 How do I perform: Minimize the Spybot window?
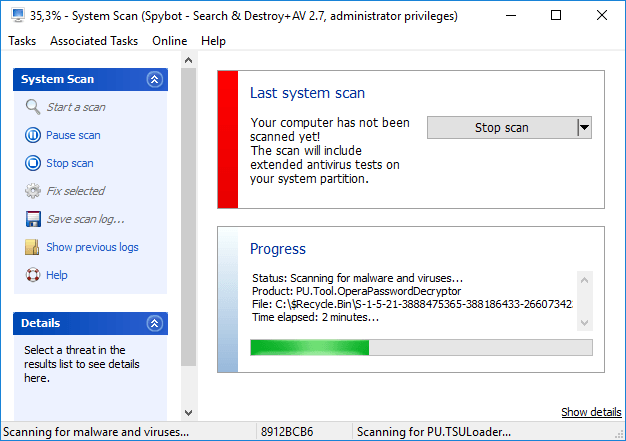pyautogui.click(x=511, y=16)
